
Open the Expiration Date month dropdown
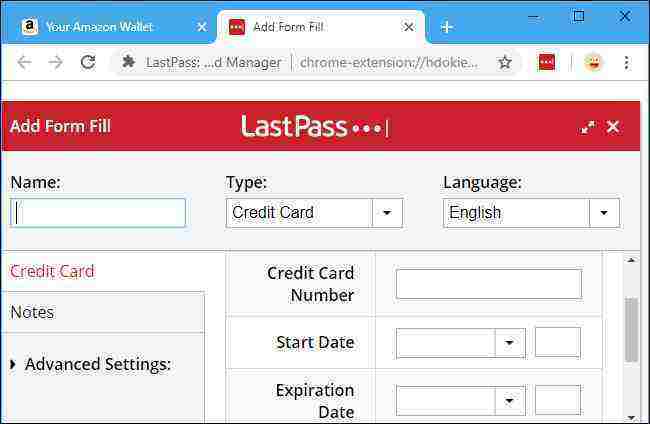[x=461, y=400]
